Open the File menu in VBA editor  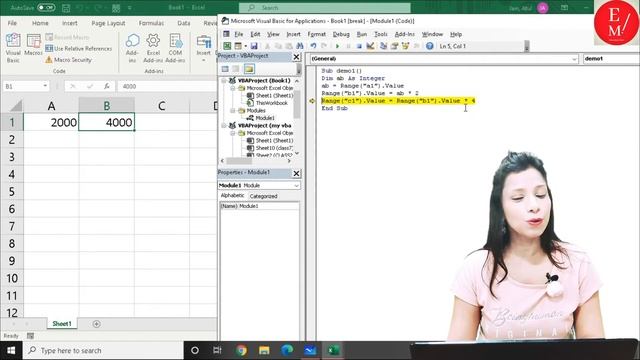pyautogui.click(x=239, y=34)
